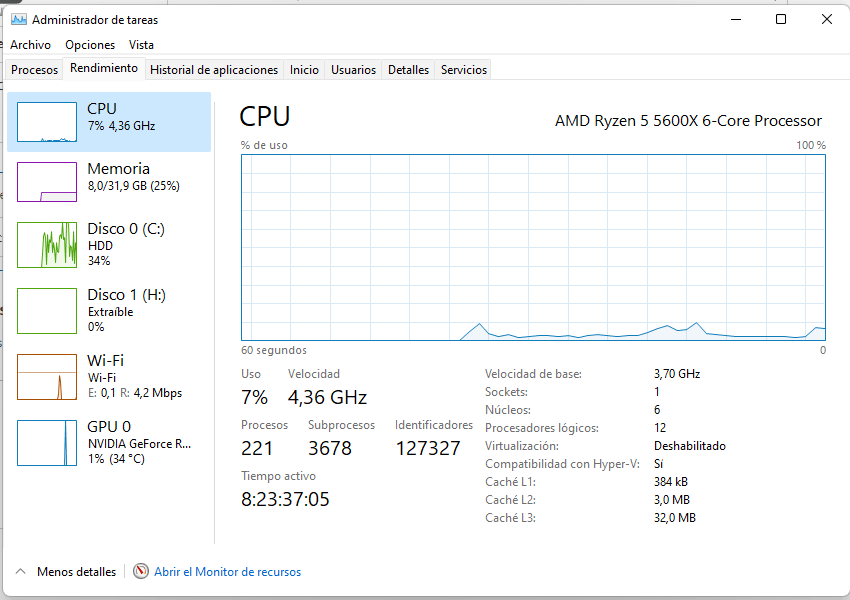Open the Opciones menu
Image resolution: width=850 pixels, height=600 pixels.
(90, 45)
